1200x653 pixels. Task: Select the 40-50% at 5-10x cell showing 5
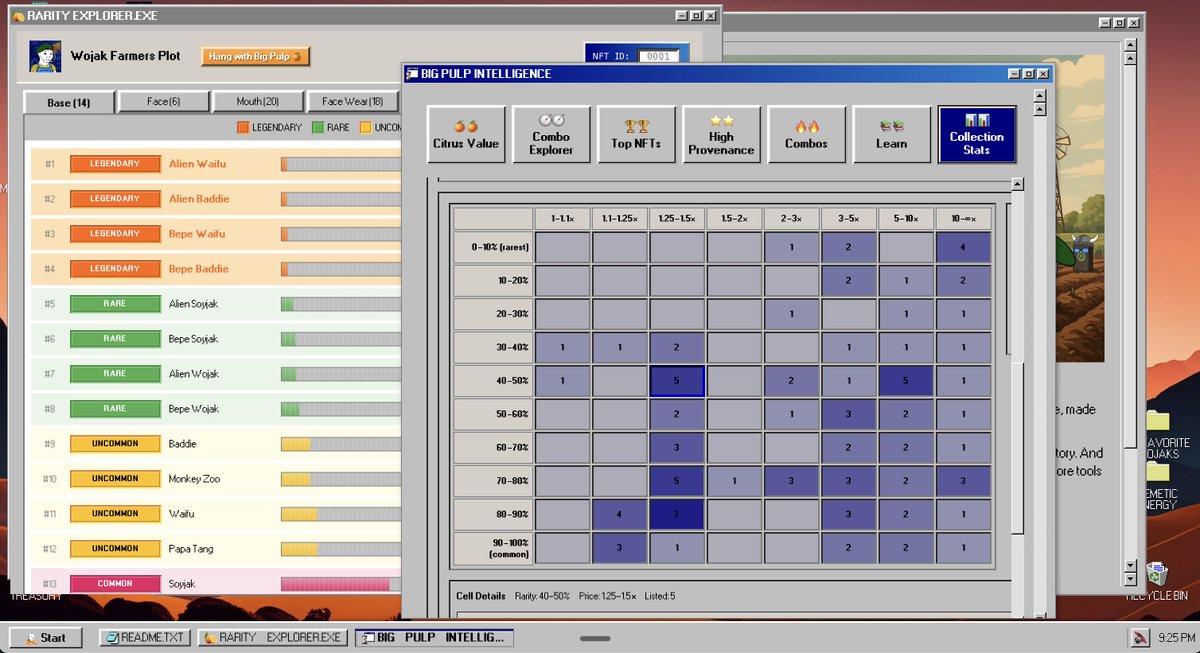[x=906, y=381]
